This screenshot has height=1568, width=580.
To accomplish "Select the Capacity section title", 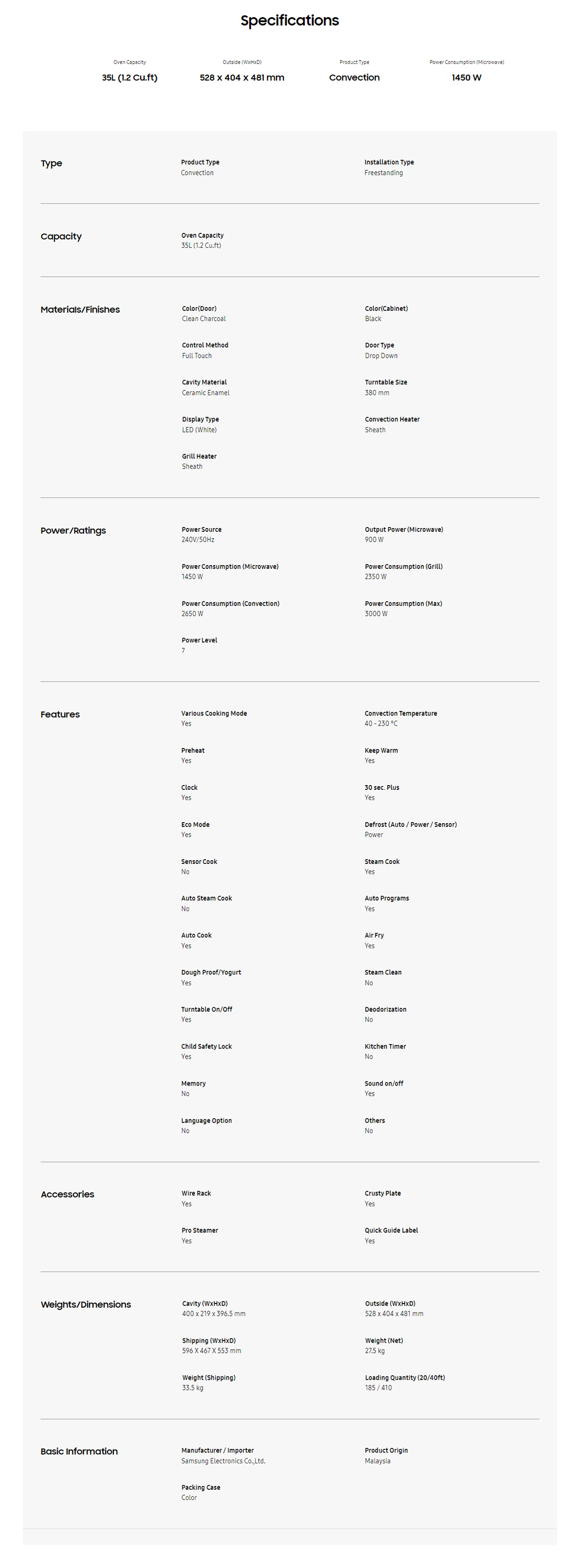I will coord(61,236).
